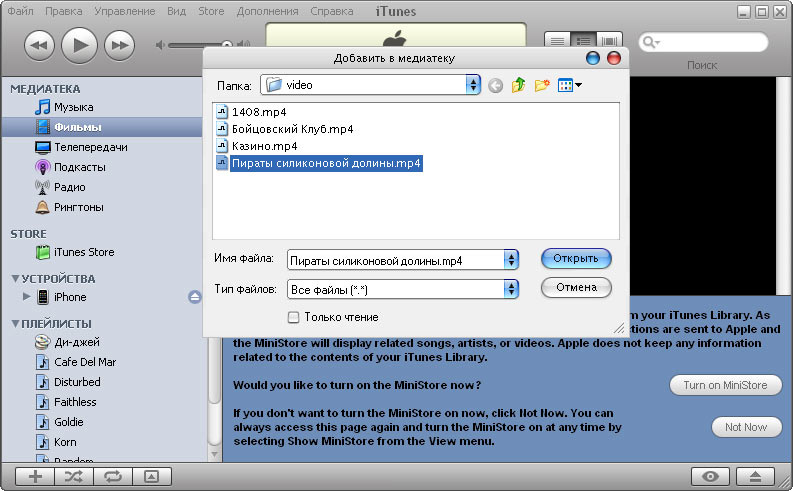Open the Disturbed playlist
This screenshot has height=491, width=793.
click(77, 382)
